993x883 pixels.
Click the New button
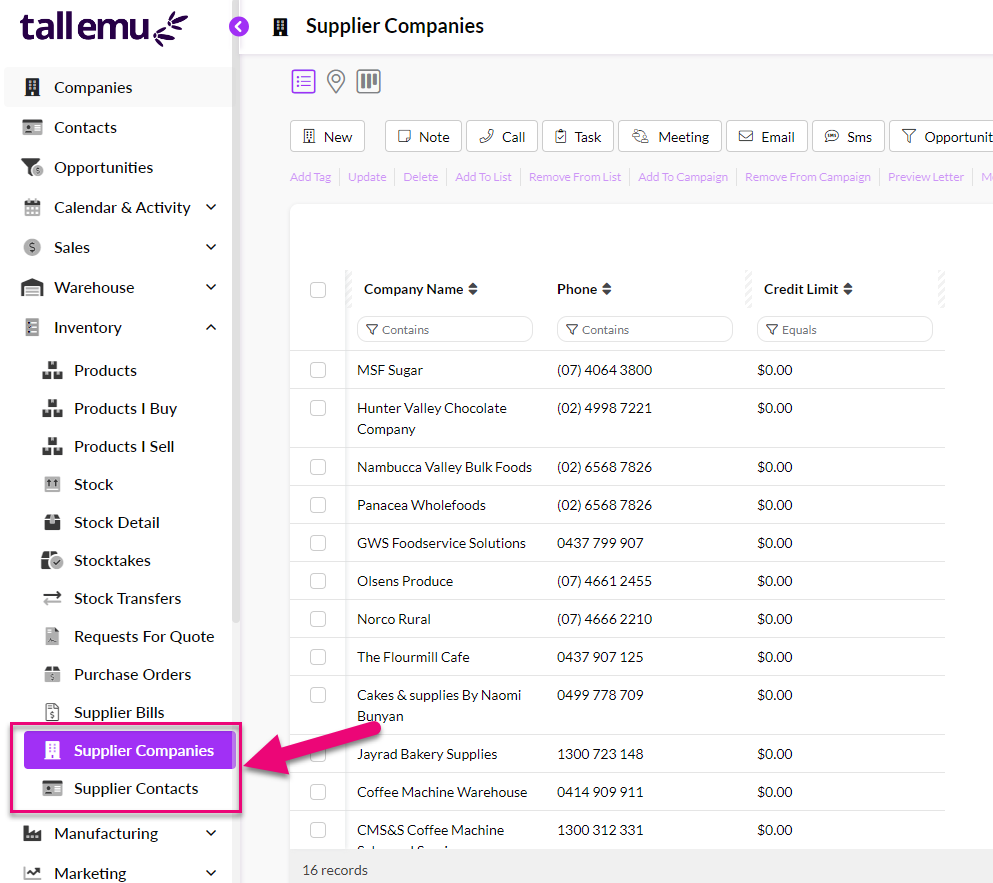(327, 137)
